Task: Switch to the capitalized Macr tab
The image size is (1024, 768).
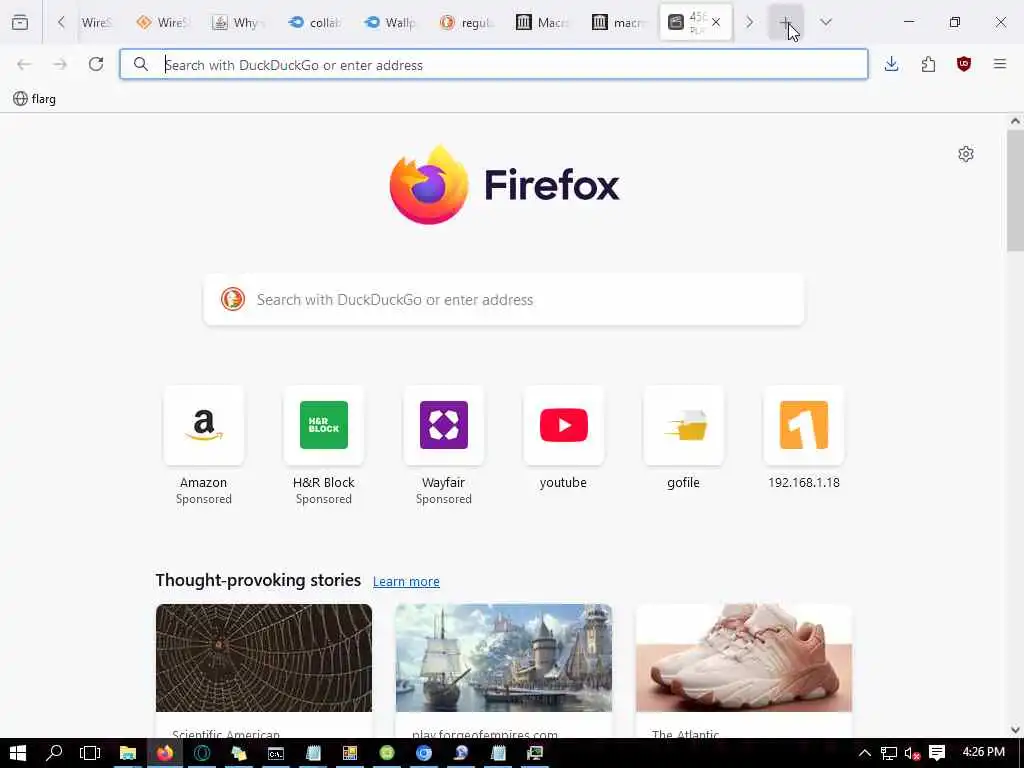Action: coord(542,22)
